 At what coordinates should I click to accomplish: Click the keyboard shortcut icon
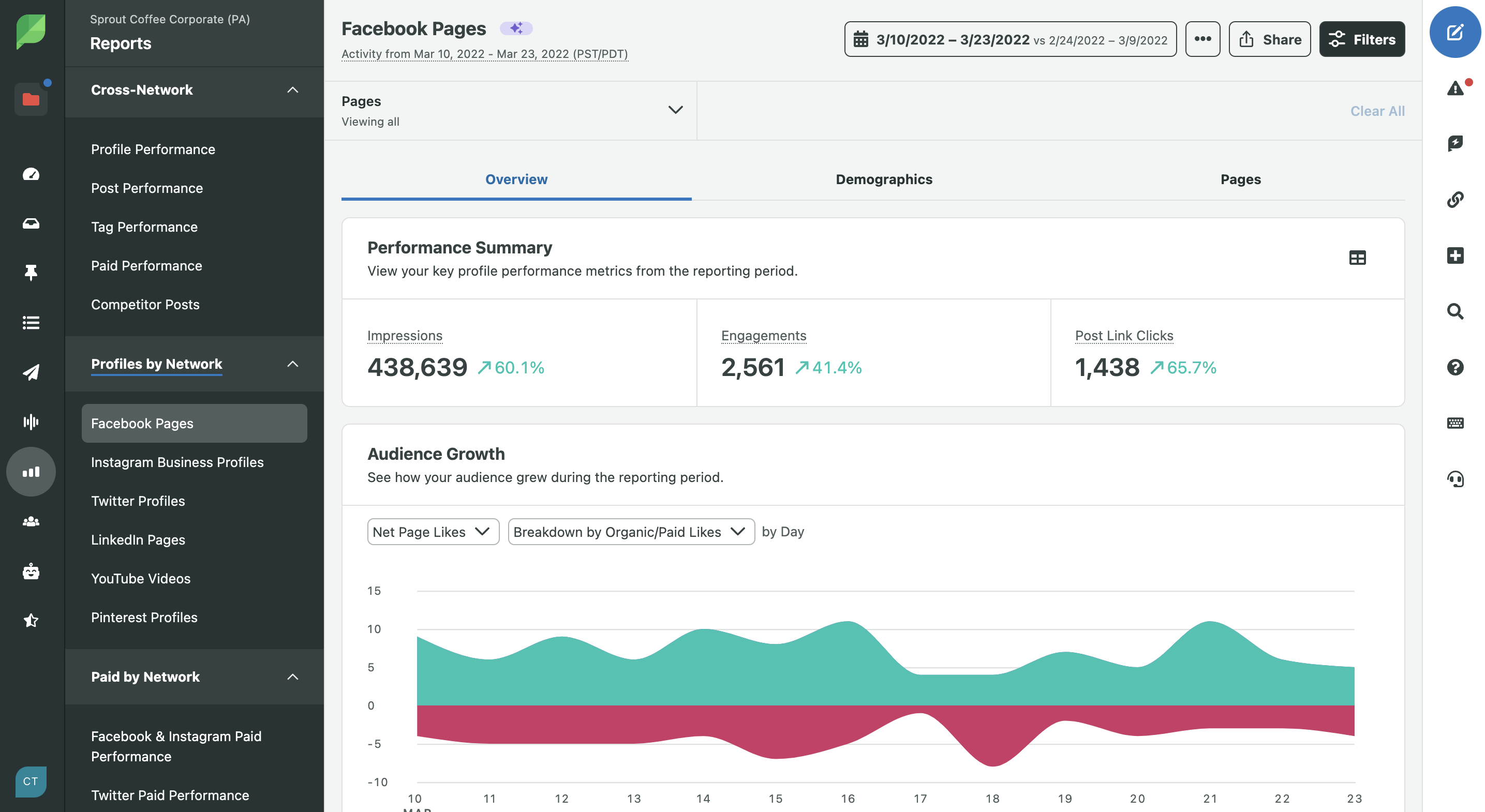(1455, 422)
